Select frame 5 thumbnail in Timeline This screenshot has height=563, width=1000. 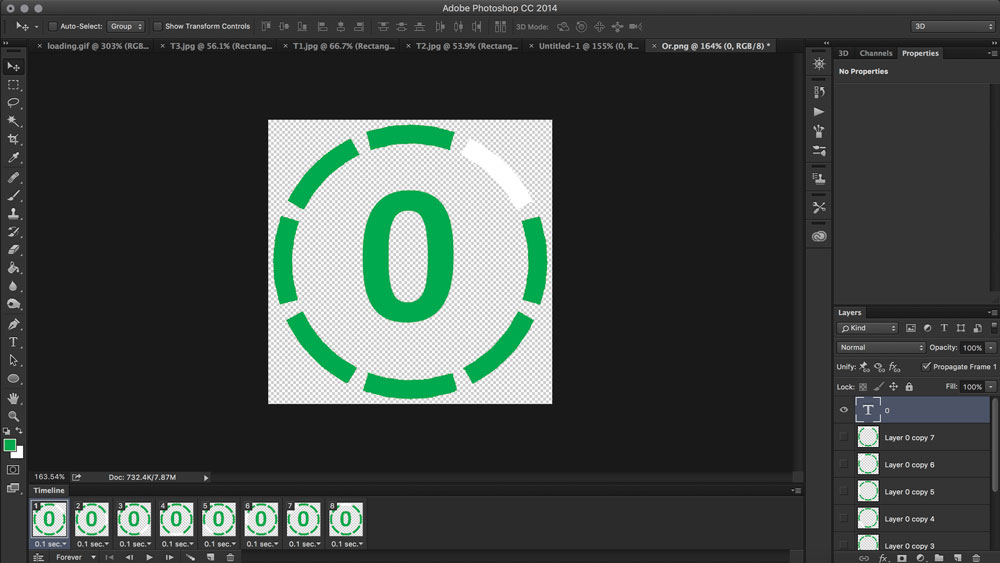coord(219,520)
